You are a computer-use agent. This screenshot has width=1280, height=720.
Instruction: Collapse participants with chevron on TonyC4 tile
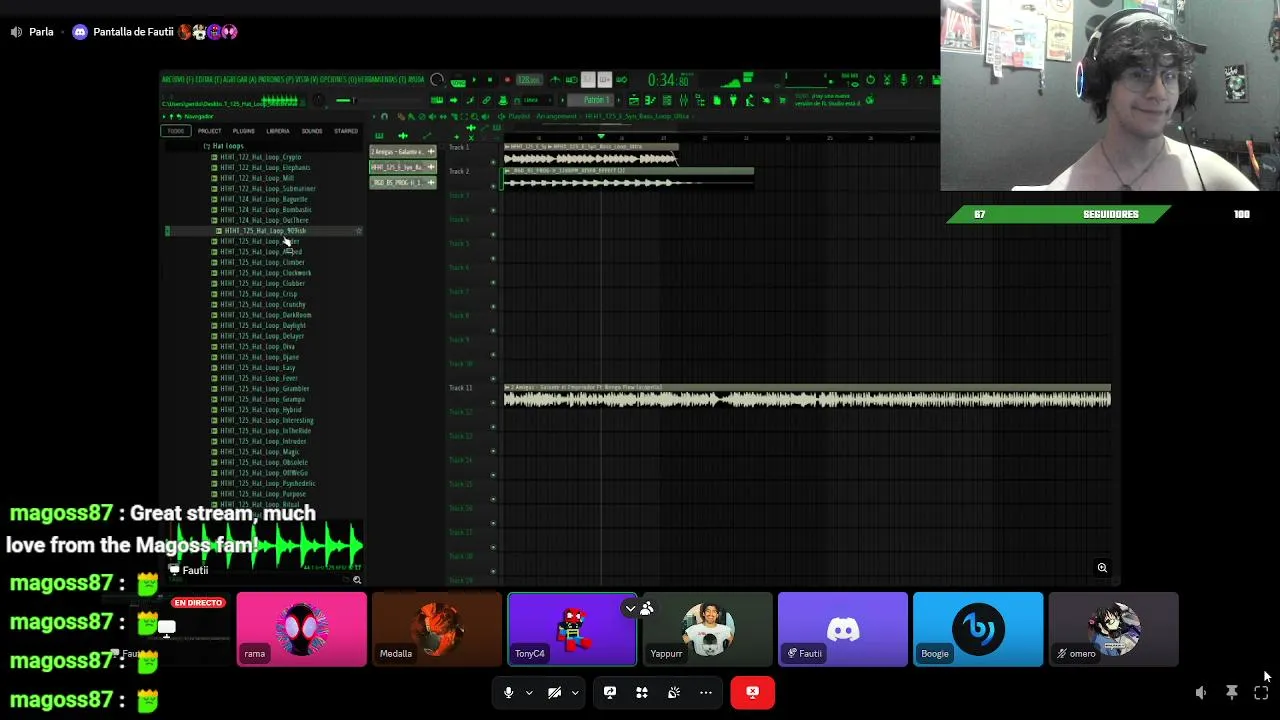coord(630,608)
